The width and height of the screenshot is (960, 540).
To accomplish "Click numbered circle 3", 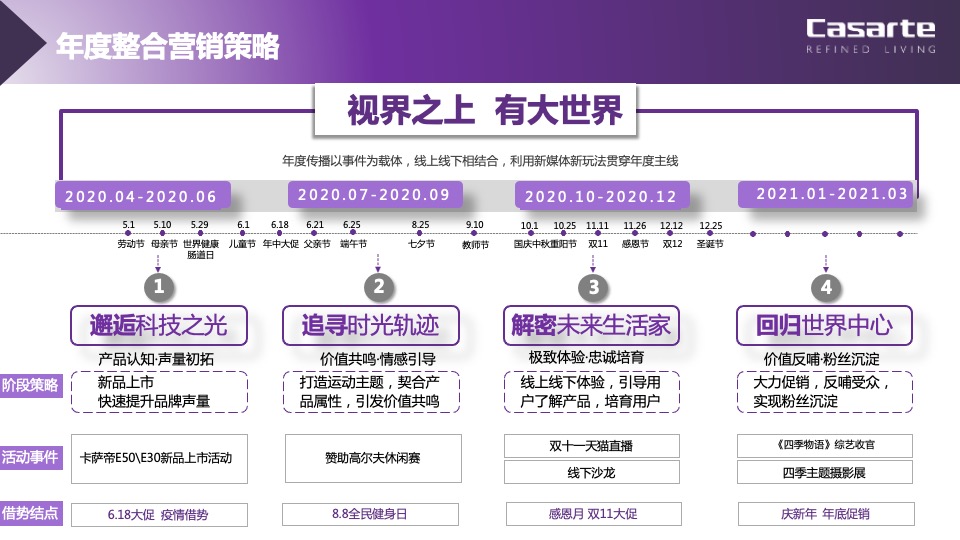I will 593,287.
